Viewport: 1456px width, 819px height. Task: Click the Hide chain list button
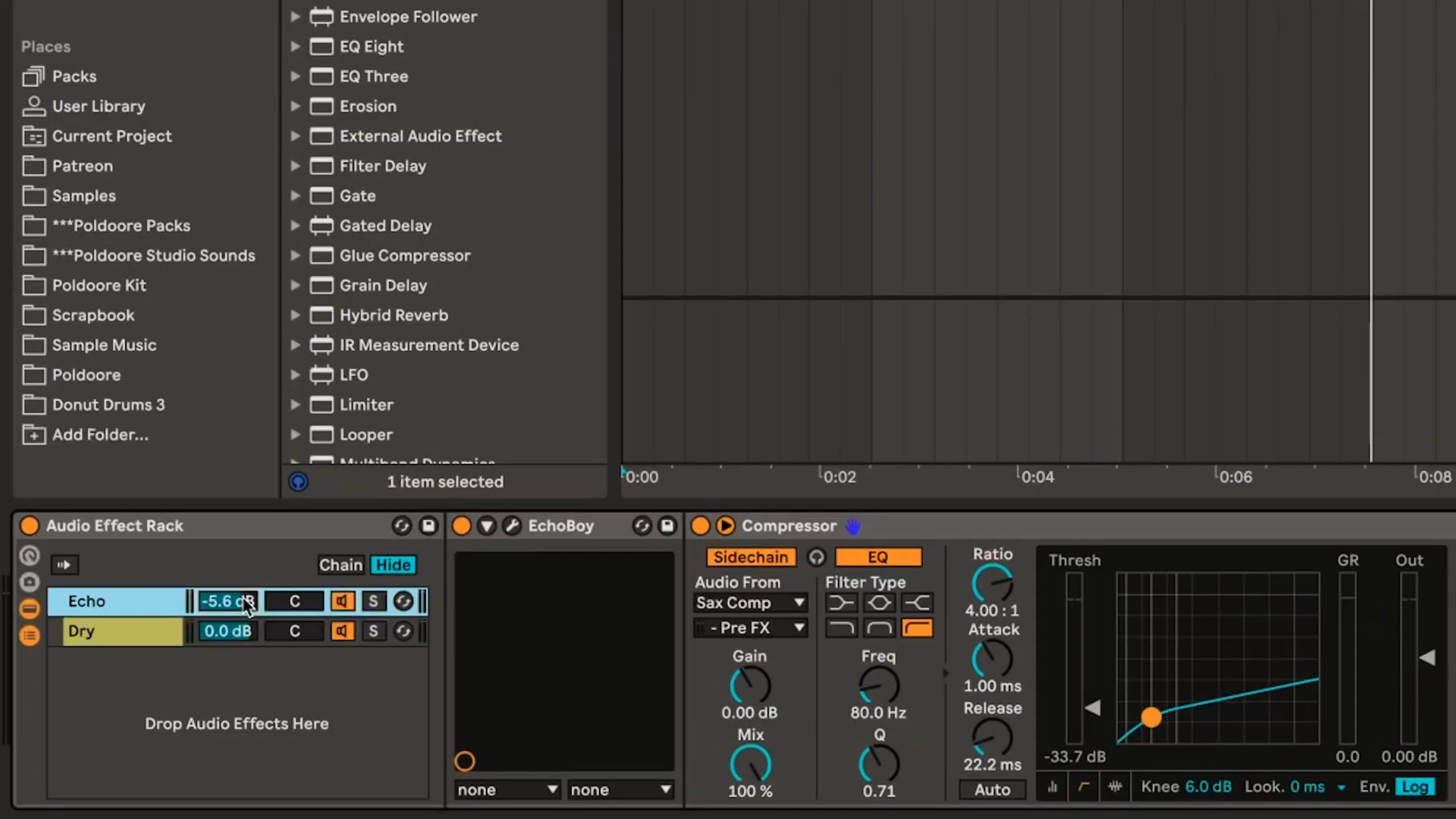click(393, 565)
